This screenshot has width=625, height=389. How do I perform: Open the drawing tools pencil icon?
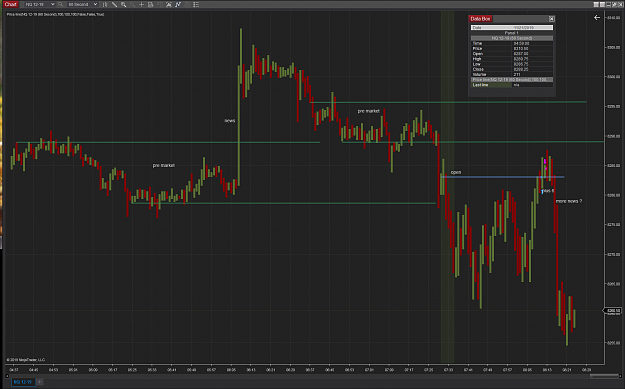[114, 4]
